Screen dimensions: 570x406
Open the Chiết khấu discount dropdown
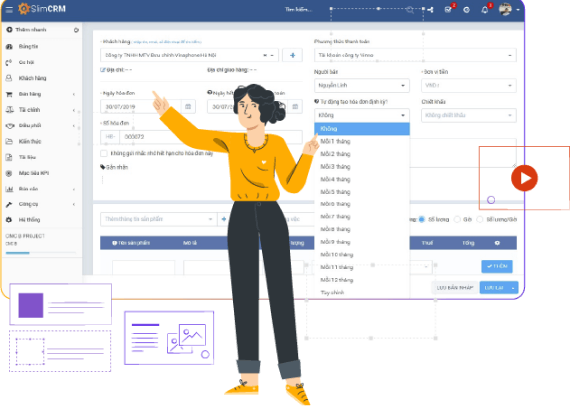coord(469,115)
